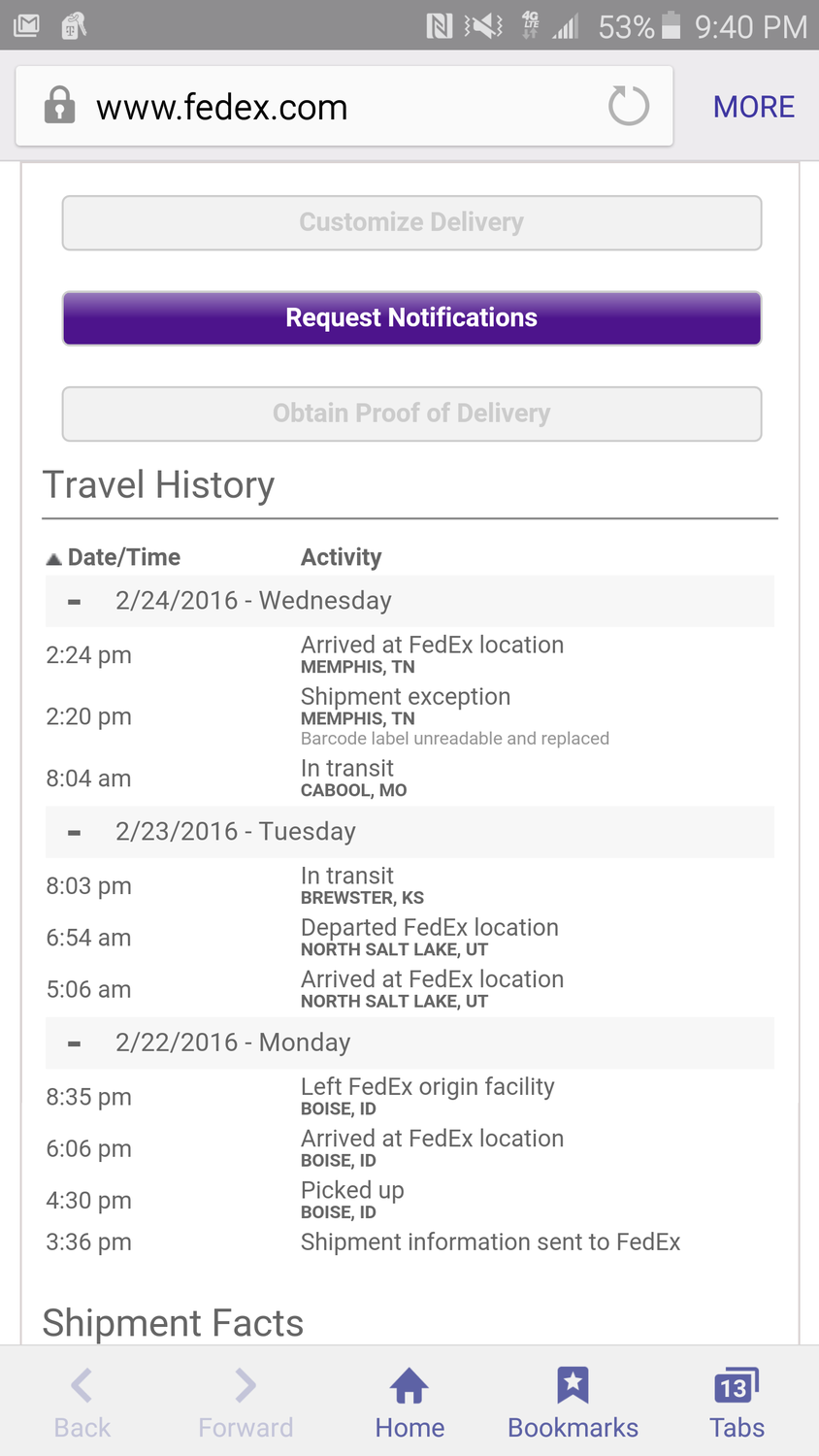Screen dimensions: 819x1456
Task: Tap the page reload icon
Action: coord(628,106)
